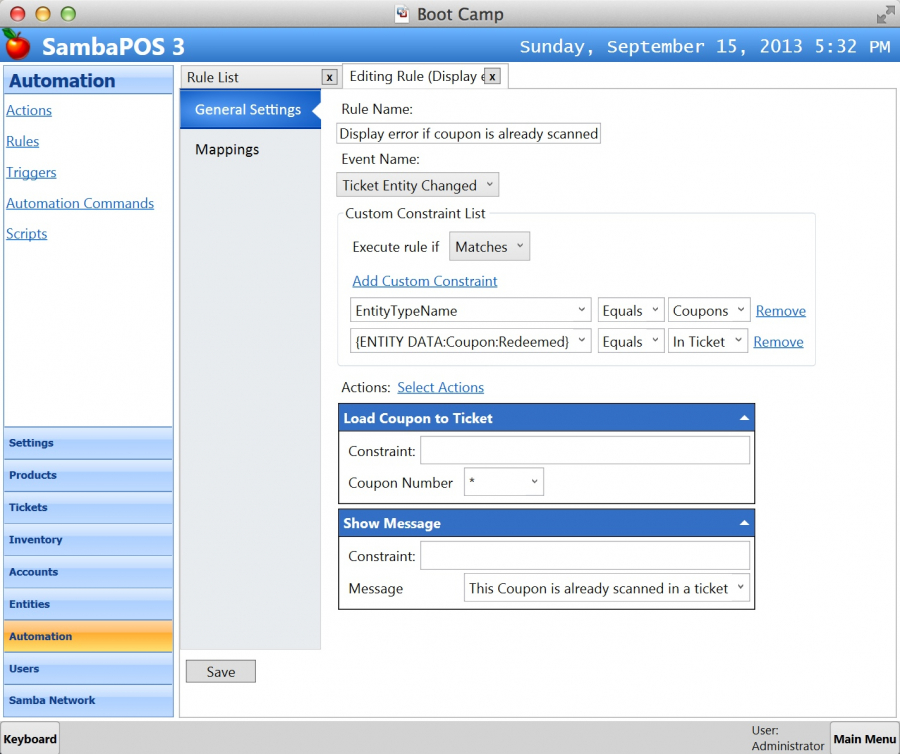Open the Event Name dropdown
The height and width of the screenshot is (754, 900).
tap(417, 185)
